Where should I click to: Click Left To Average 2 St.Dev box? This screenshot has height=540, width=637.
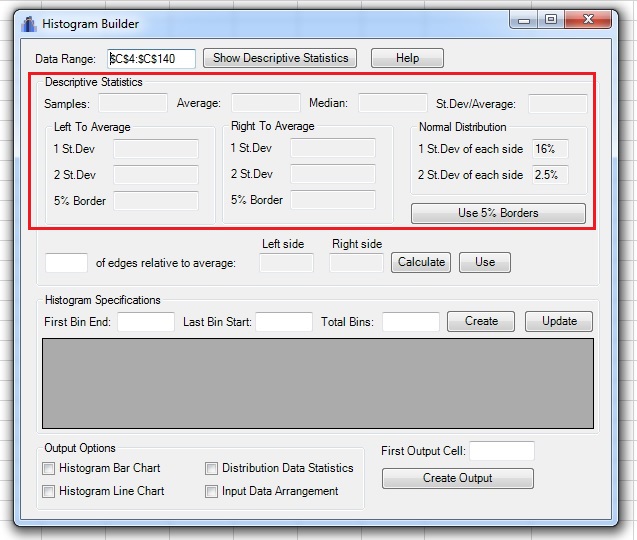coord(156,175)
